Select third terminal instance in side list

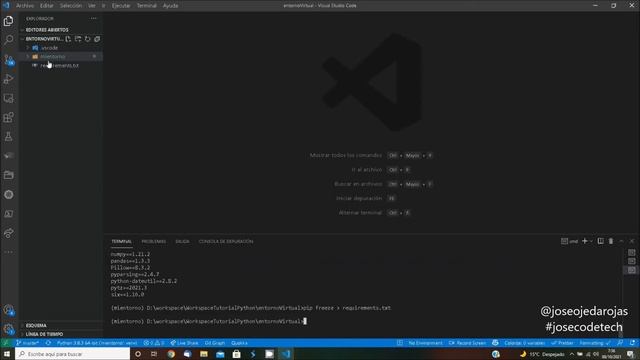tap(631, 270)
